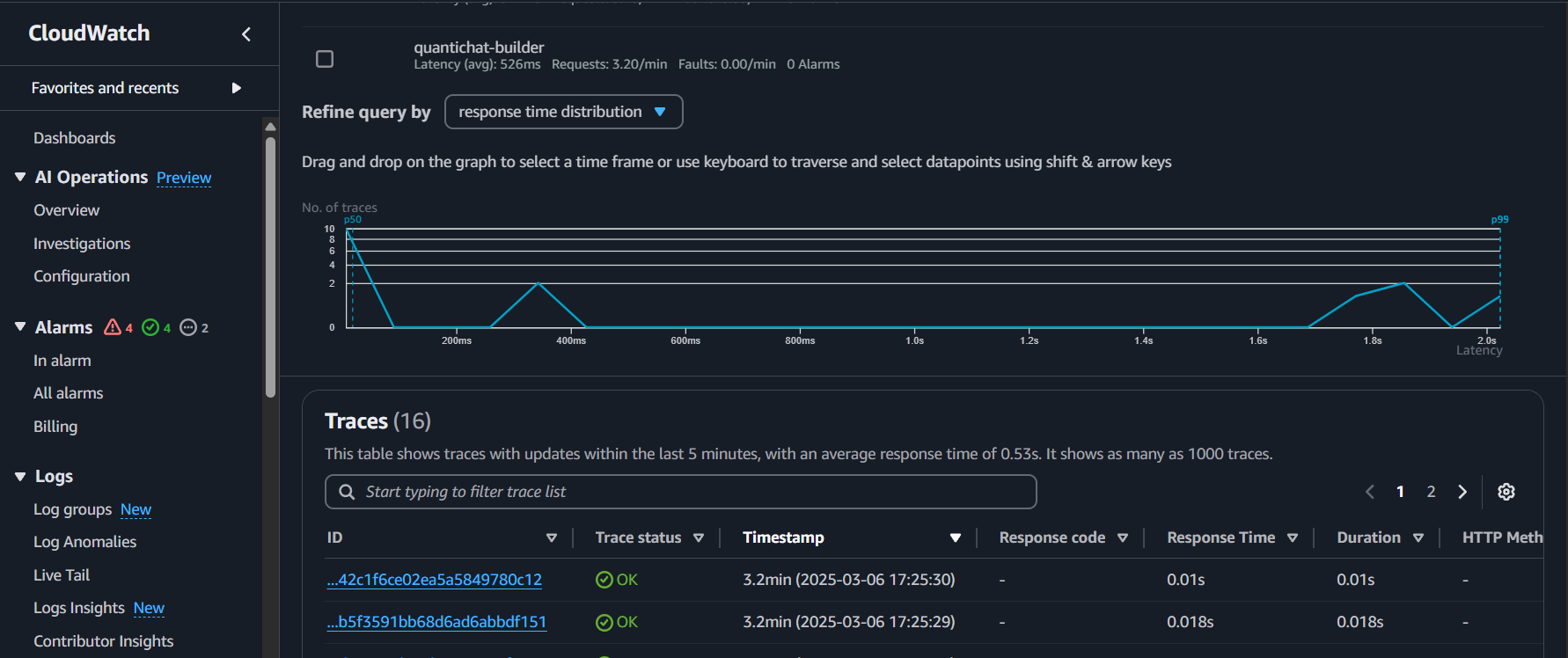
Task: Open the Response Time column arrow
Action: coord(1293,537)
